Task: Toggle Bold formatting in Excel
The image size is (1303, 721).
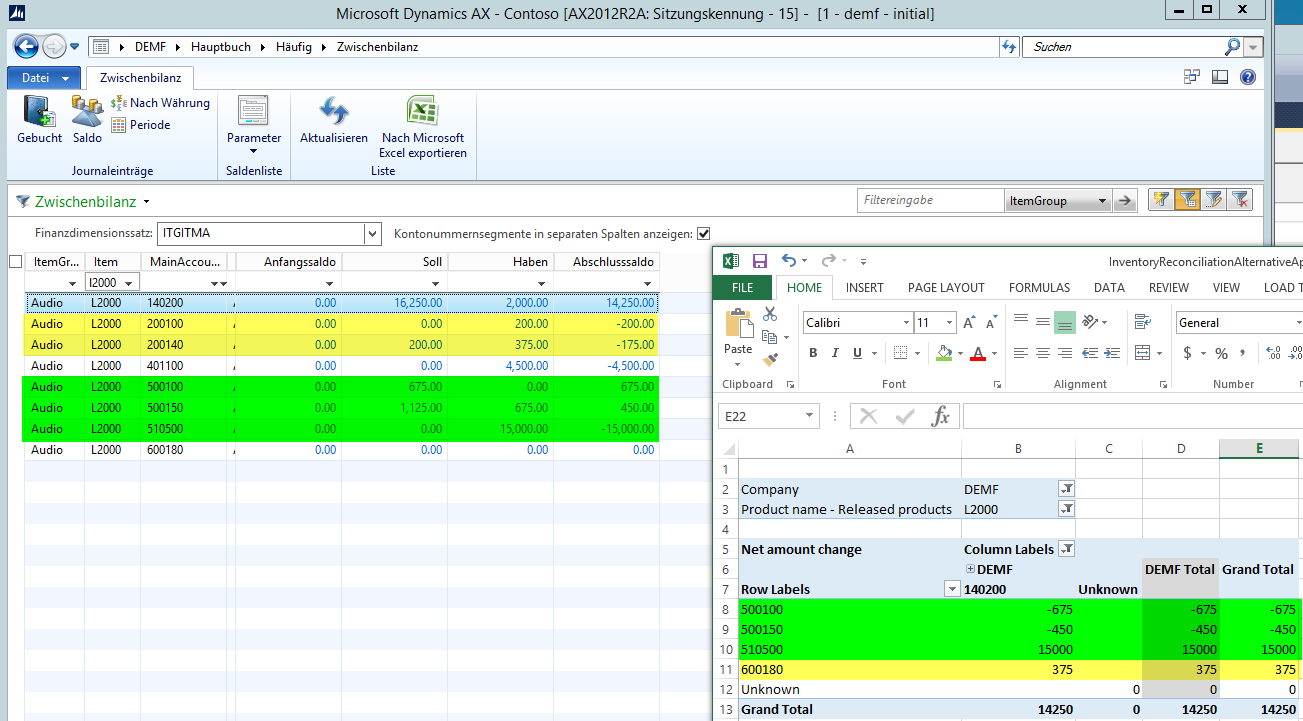Action: 813,353
